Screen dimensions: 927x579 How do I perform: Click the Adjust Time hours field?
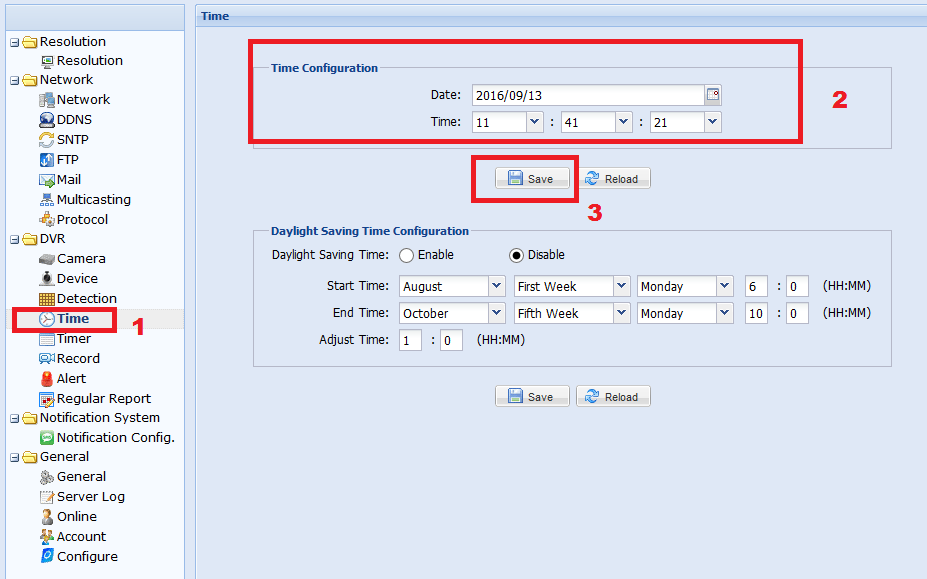point(410,340)
